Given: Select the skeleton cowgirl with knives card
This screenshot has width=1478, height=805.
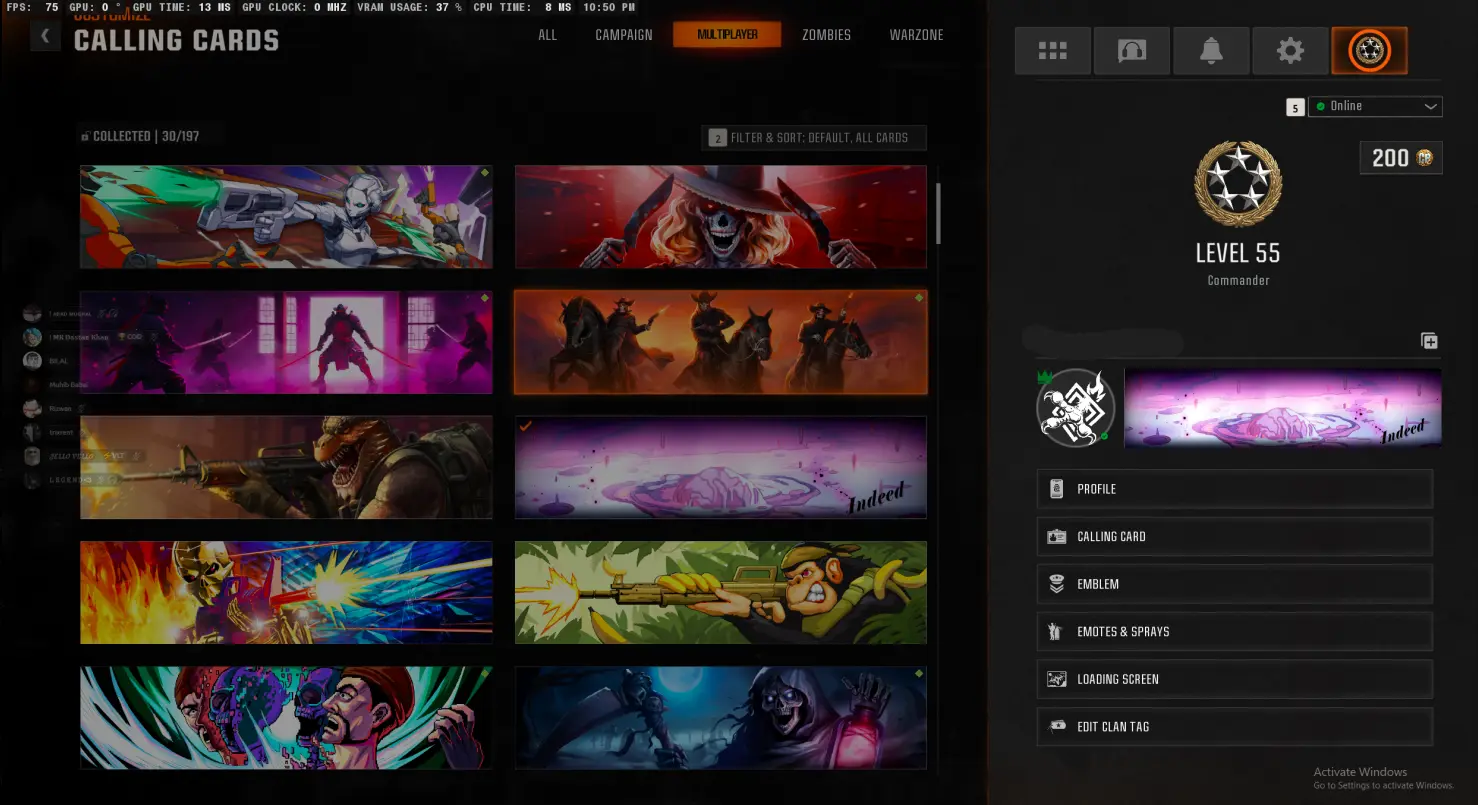Looking at the screenshot, I should tap(721, 217).
